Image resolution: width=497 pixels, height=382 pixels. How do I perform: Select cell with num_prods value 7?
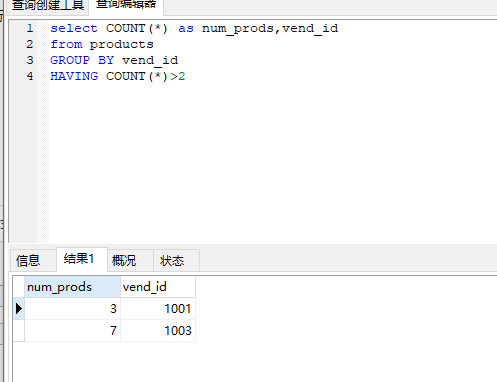pos(72,331)
